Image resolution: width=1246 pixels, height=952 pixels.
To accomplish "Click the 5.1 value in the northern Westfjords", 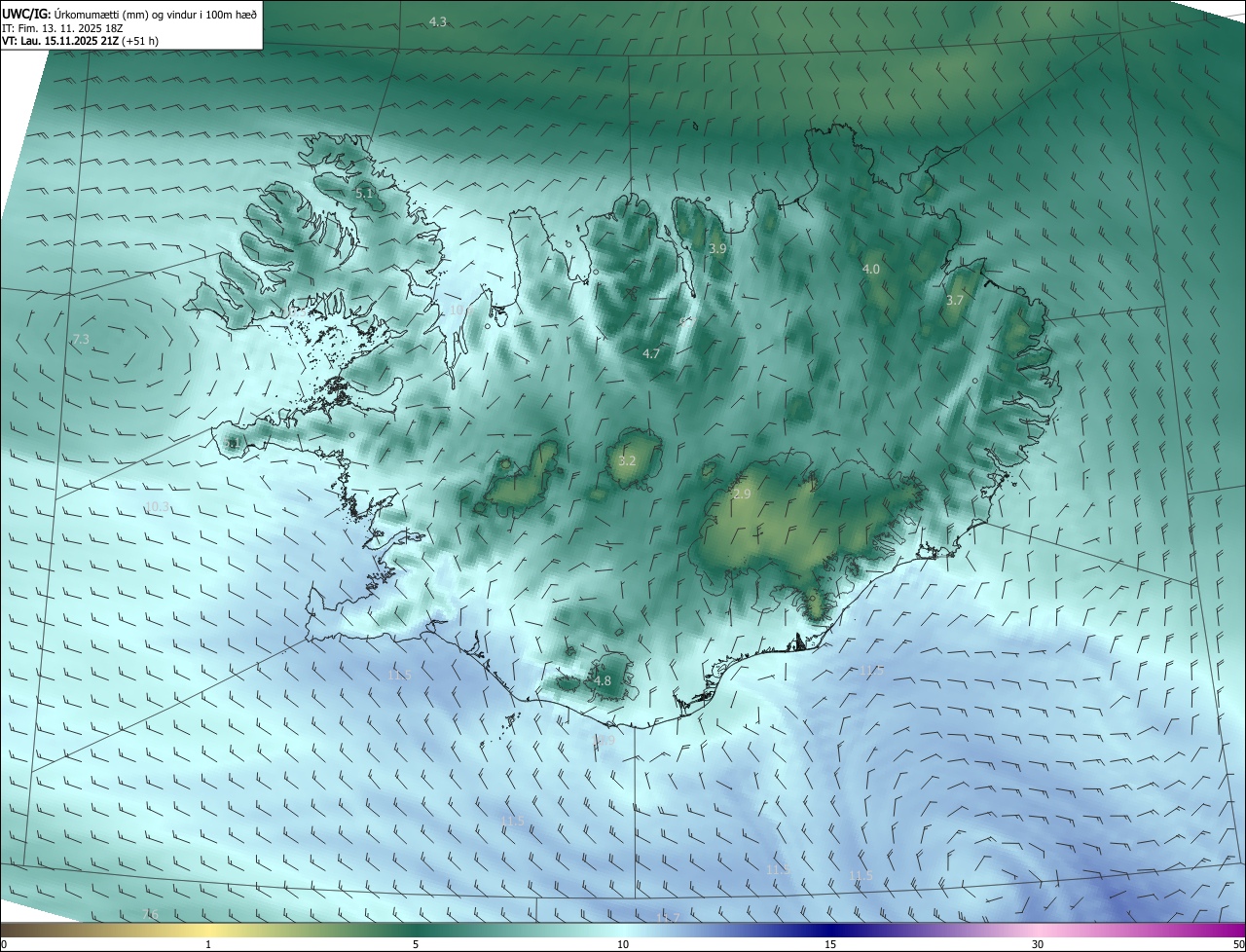I will tap(364, 194).
